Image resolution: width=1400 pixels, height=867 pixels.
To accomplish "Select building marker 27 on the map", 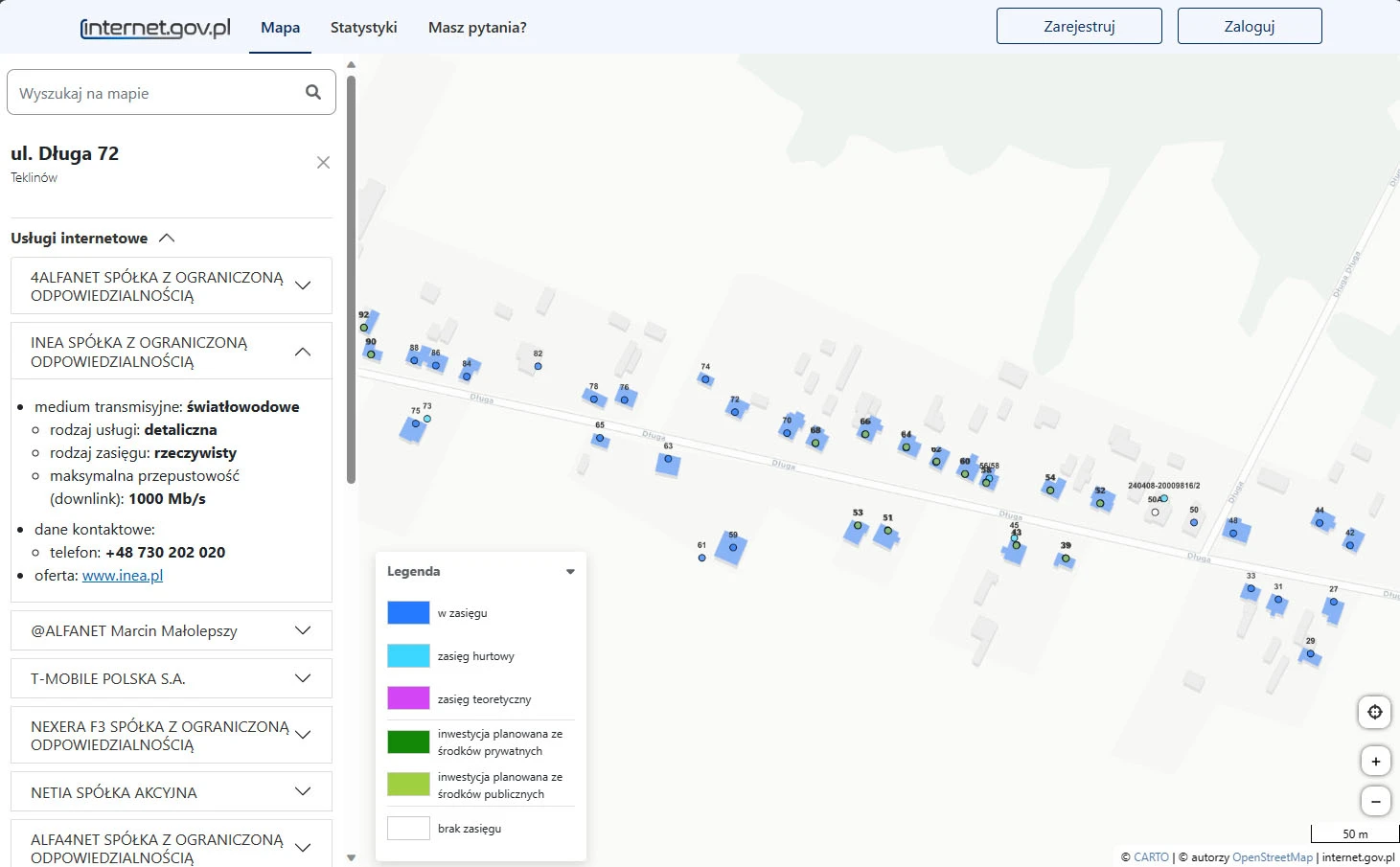I will pyautogui.click(x=1333, y=602).
